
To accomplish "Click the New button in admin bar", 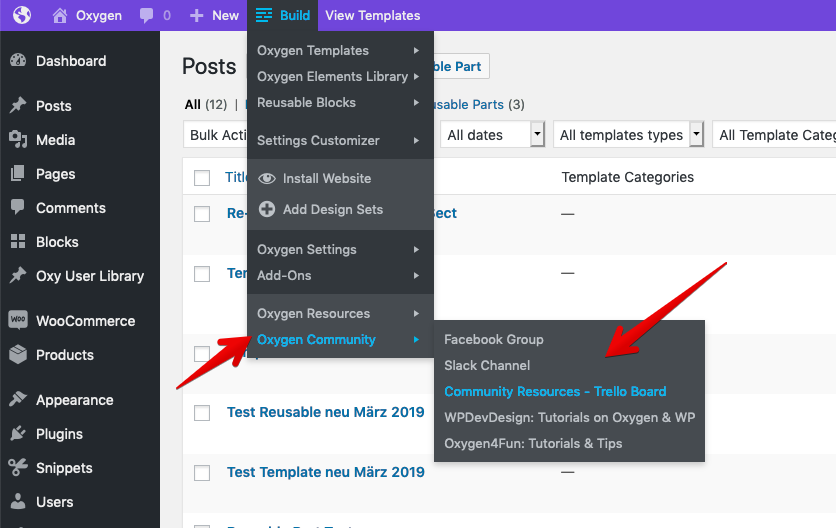I will tap(214, 15).
